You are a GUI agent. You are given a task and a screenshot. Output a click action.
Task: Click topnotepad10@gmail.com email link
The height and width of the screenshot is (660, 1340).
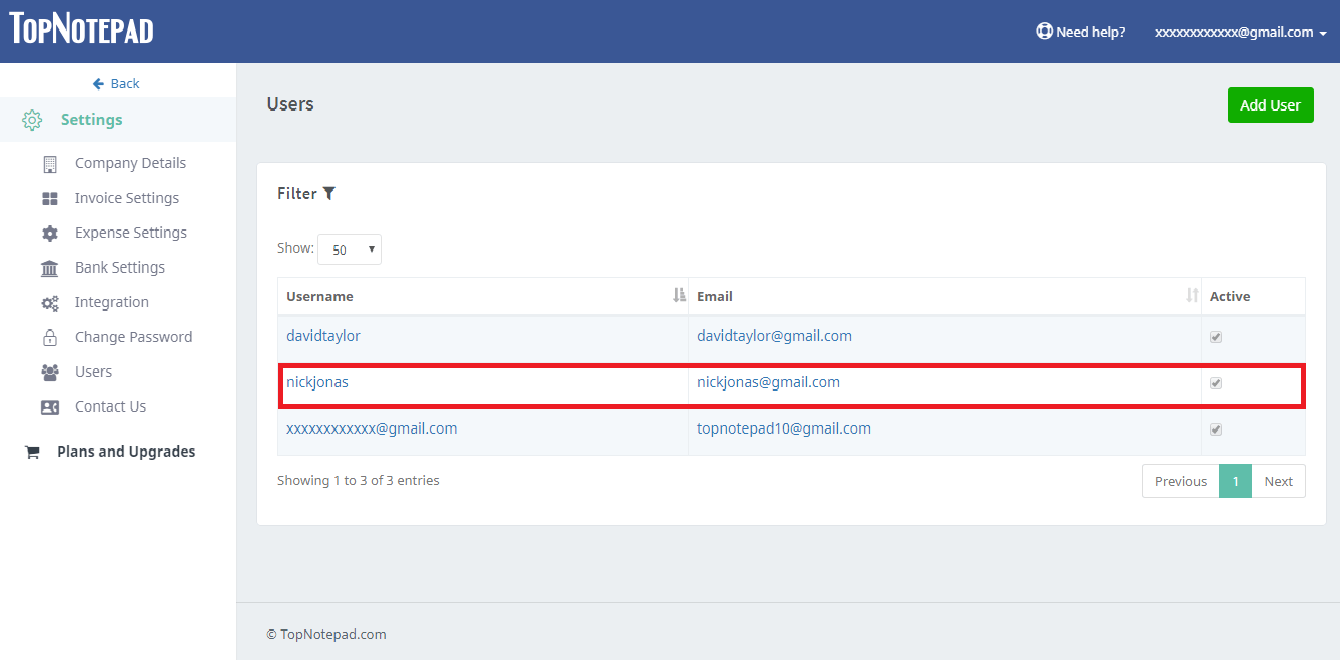(x=784, y=428)
